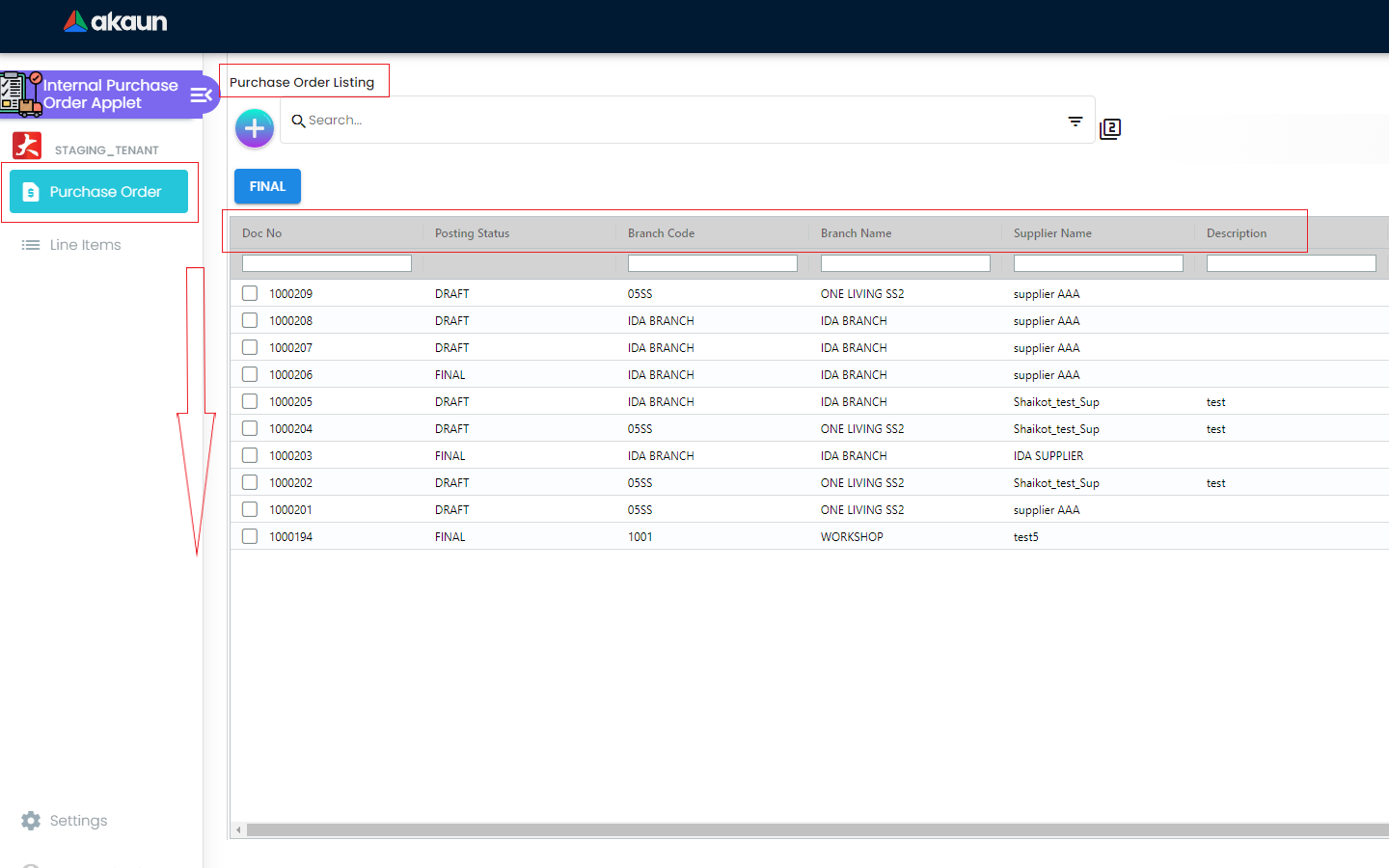Click the Internal Purchase Order applet icon
This screenshot has height=868, width=1389.
click(x=21, y=95)
